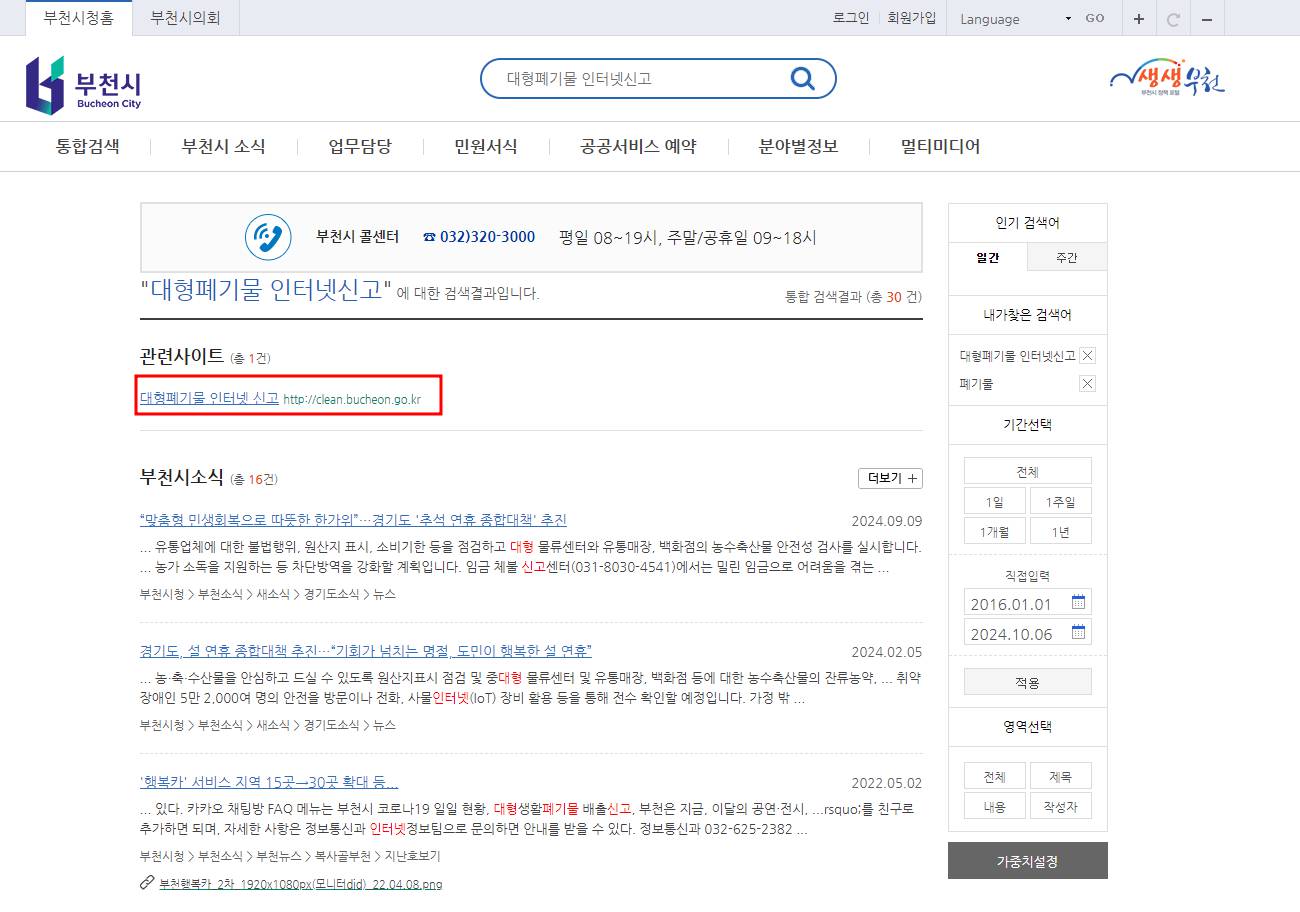
Task: Click the 회원가입 link
Action: tap(912, 18)
